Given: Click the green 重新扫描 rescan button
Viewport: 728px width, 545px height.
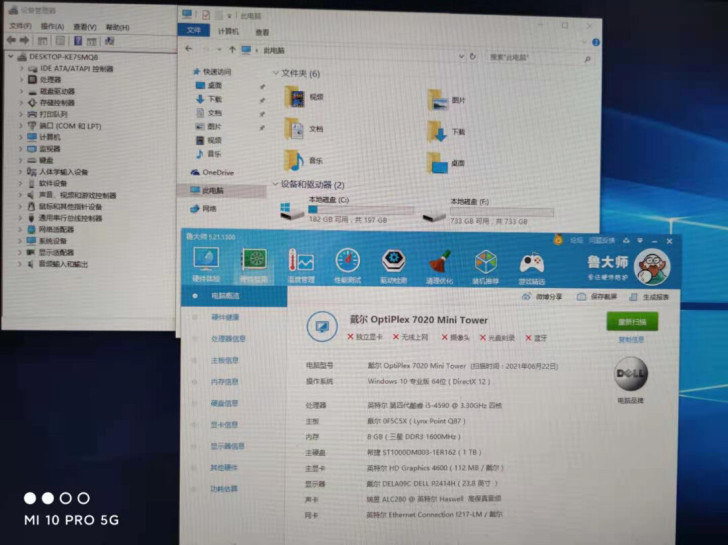Looking at the screenshot, I should point(632,322).
